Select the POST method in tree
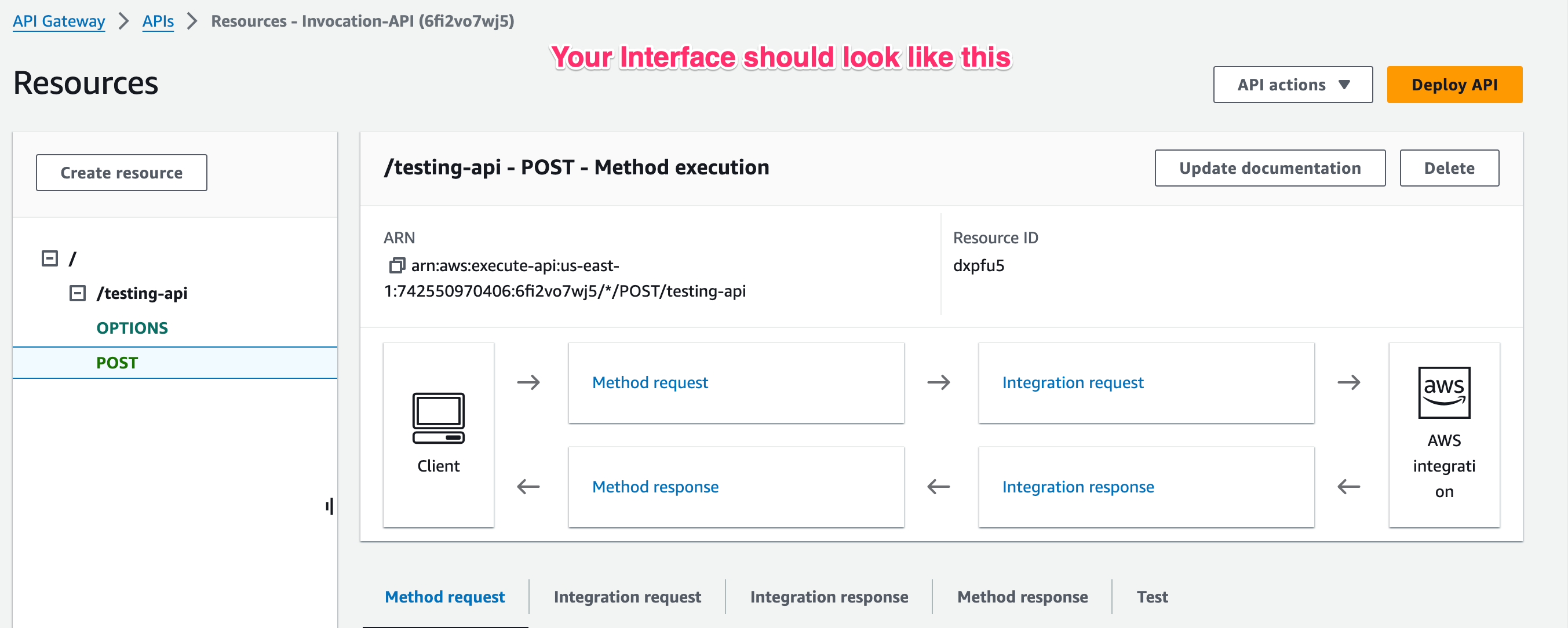The width and height of the screenshot is (1568, 628). pyautogui.click(x=117, y=363)
